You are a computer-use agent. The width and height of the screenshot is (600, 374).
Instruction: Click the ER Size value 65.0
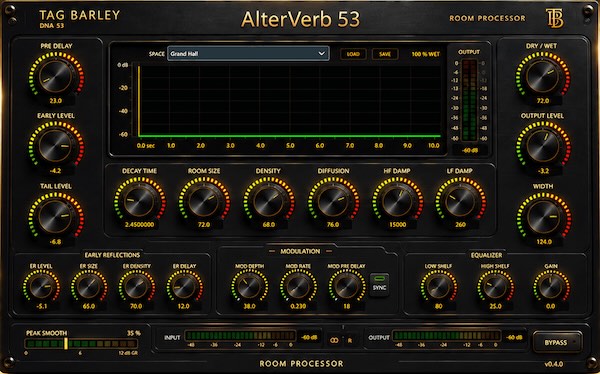point(89,306)
